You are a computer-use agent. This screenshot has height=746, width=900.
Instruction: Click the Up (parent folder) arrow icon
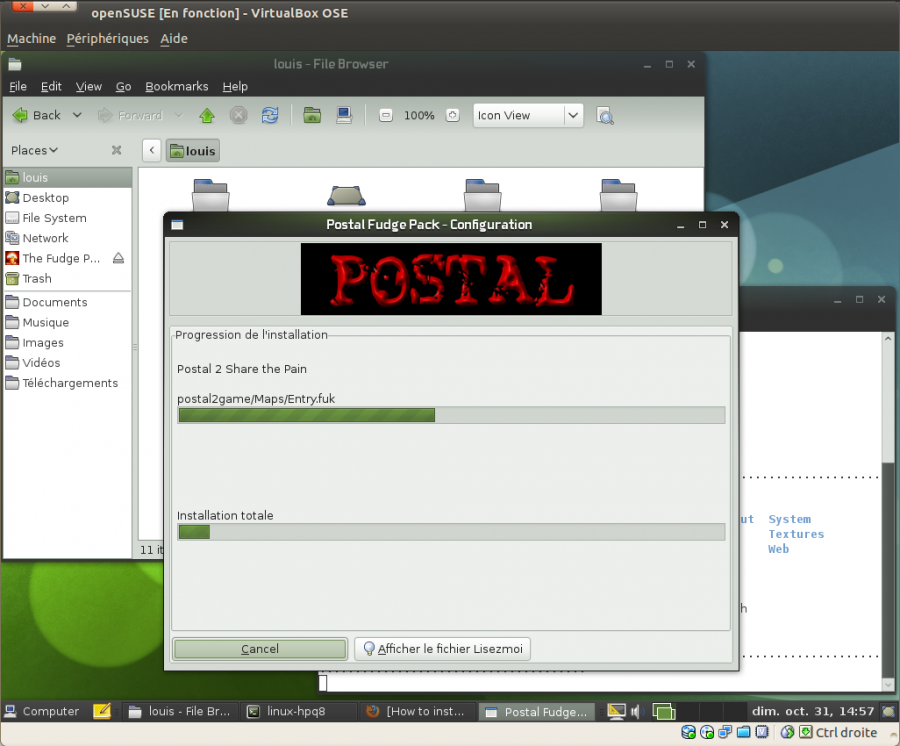click(x=207, y=115)
